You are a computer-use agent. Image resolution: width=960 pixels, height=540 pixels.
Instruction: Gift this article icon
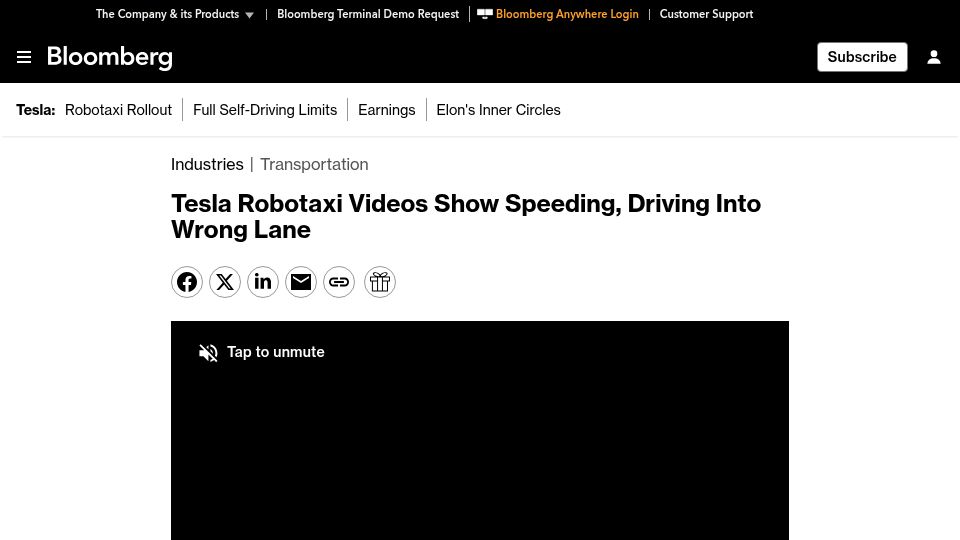click(x=380, y=282)
